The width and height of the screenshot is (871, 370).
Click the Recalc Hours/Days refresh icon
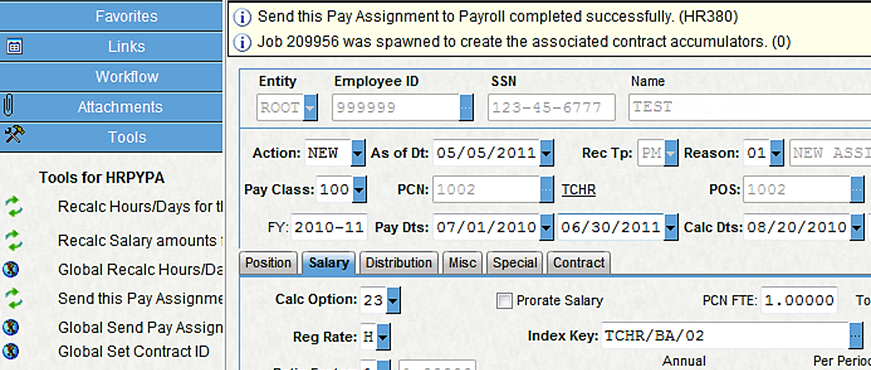tap(13, 207)
